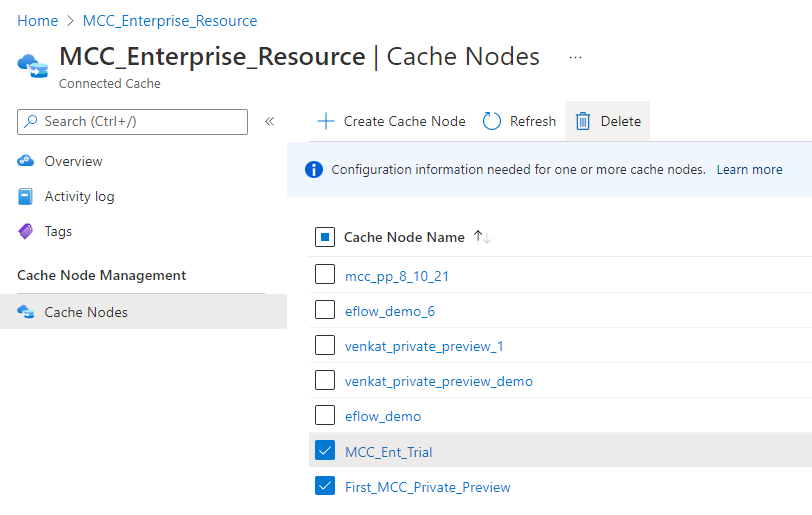
Task: Open the eflow_demo_6 cache node link
Action: coord(389,311)
